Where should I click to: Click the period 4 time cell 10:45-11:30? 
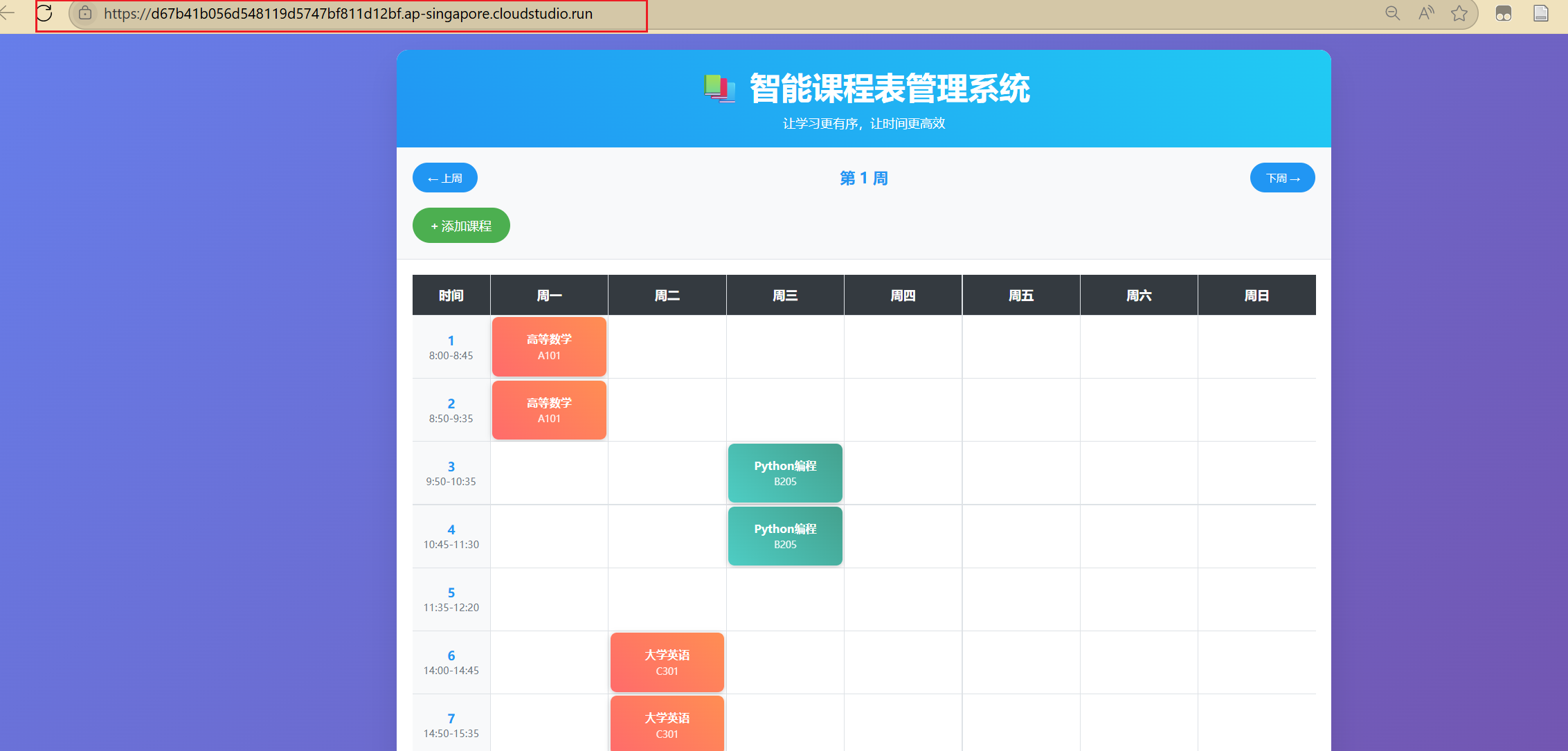451,536
